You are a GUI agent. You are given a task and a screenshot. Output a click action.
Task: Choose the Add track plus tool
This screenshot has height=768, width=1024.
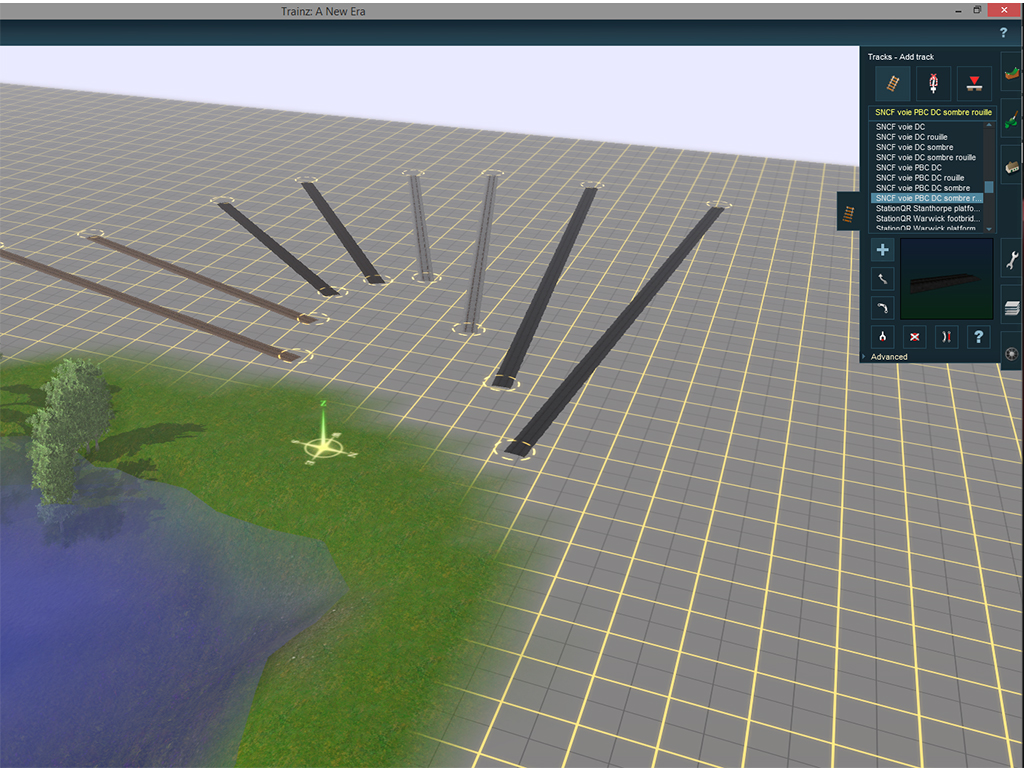tap(882, 249)
